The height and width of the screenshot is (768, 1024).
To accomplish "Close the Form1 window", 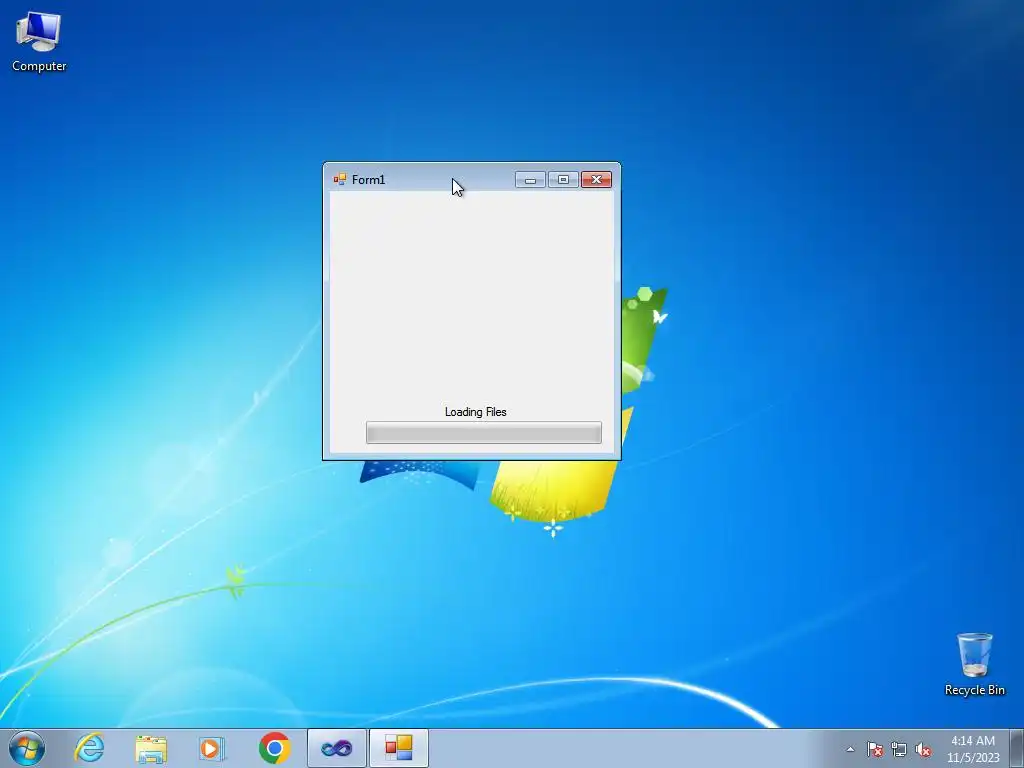I will [x=596, y=180].
